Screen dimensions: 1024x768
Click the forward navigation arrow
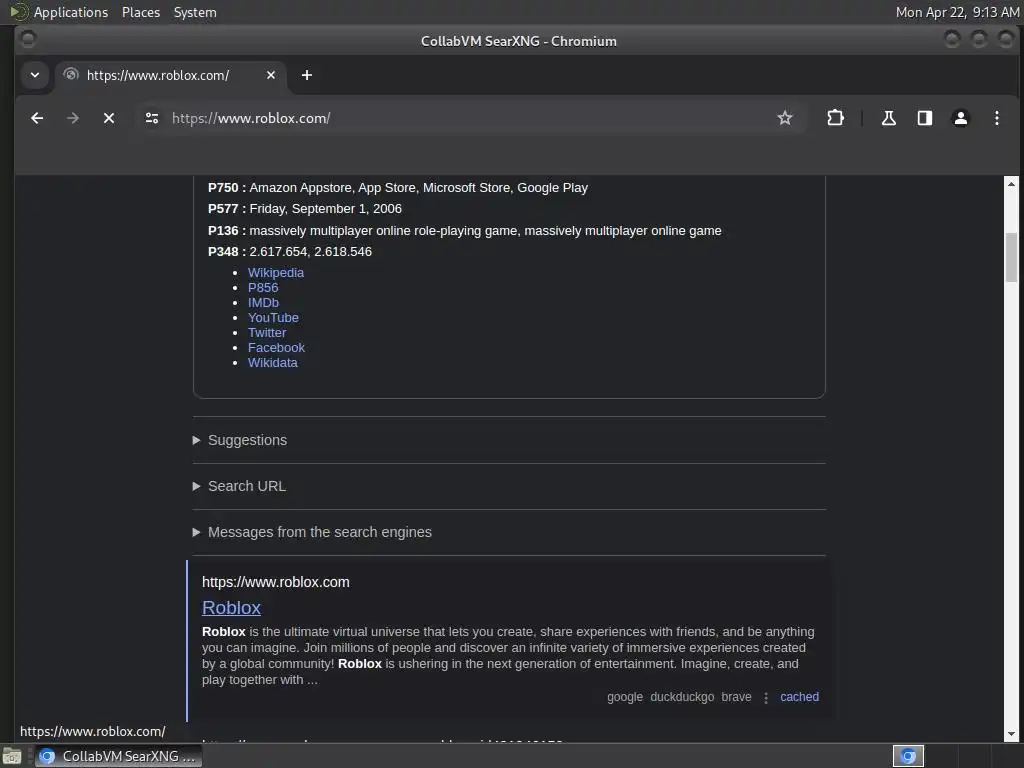pyautogui.click(x=73, y=118)
